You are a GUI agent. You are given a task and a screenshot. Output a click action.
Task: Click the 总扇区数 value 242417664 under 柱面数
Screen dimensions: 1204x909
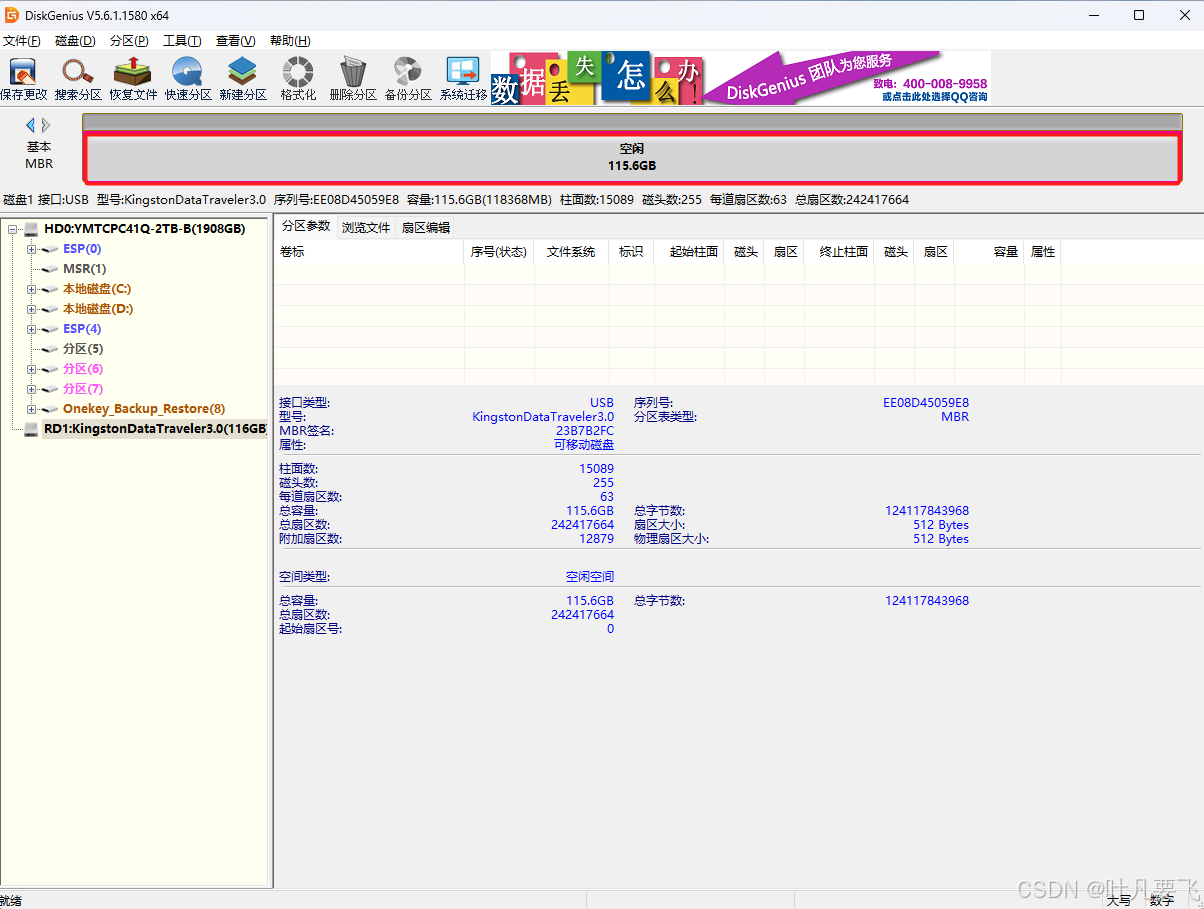pos(582,525)
